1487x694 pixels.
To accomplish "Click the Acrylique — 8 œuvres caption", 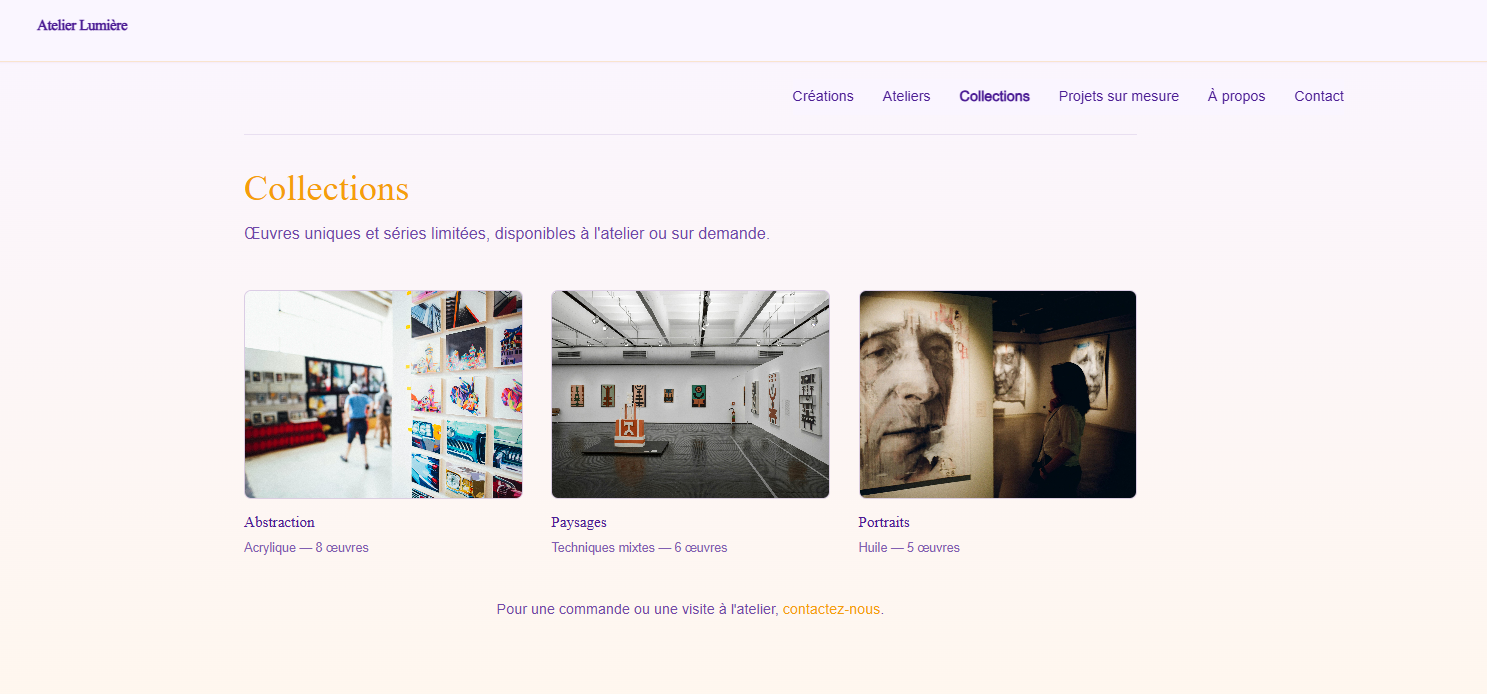I will (306, 548).
